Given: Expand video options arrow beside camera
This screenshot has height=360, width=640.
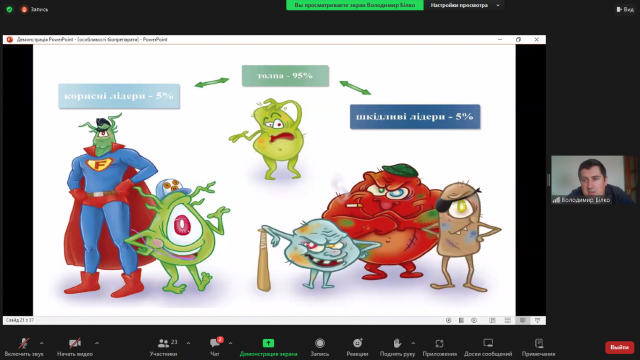Looking at the screenshot, I should tap(97, 343).
